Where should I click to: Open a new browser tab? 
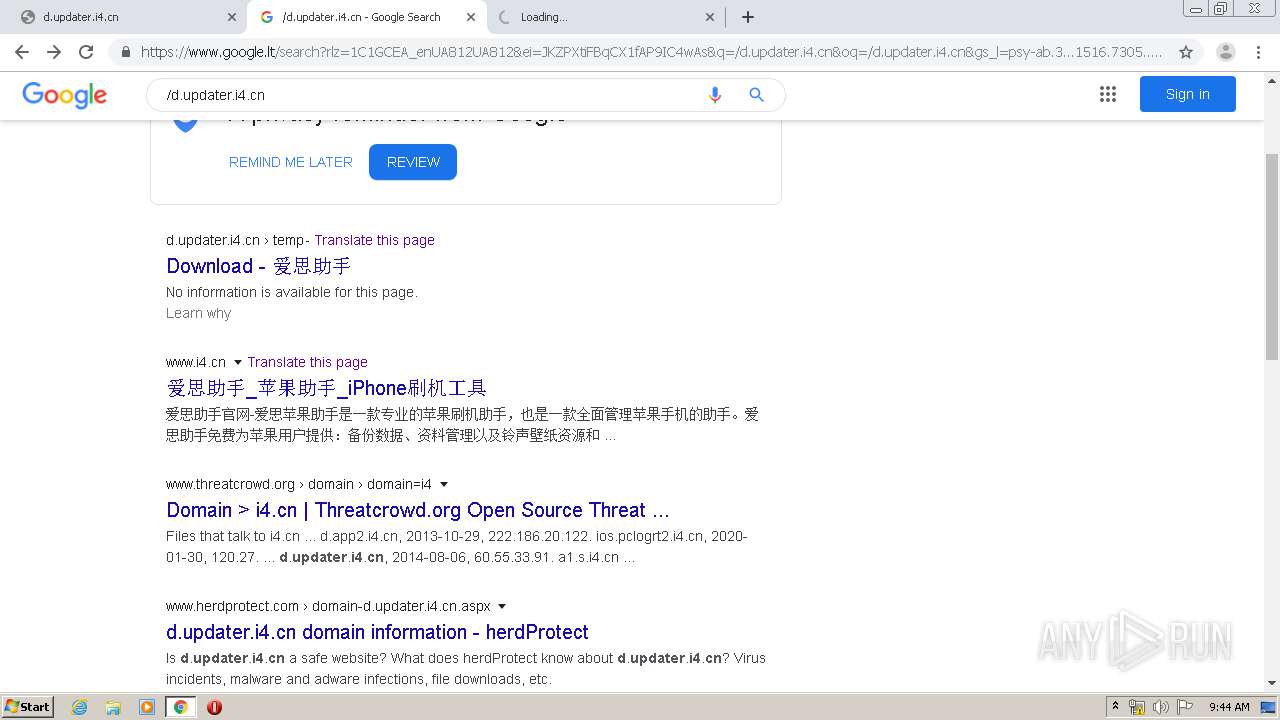point(748,17)
